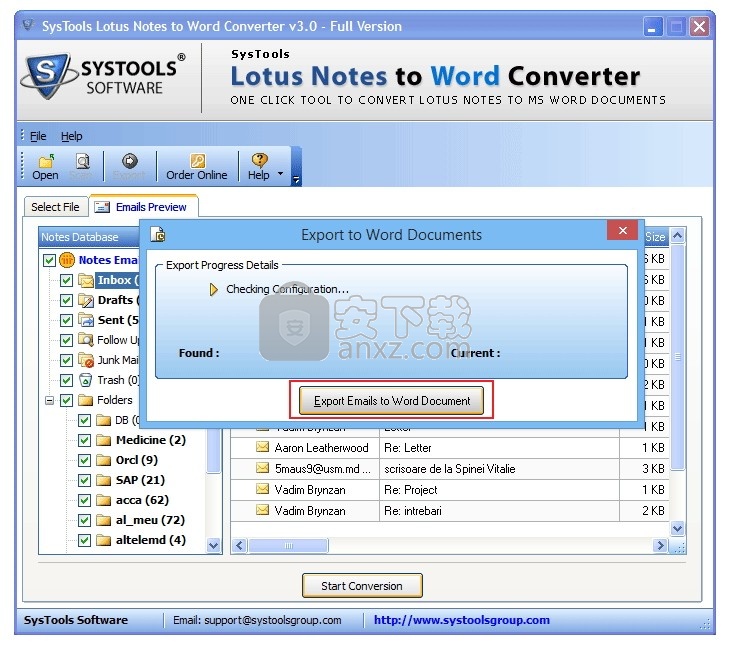Select the Follow Up folder icon
This screenshot has height=645, width=735.
[x=86, y=340]
